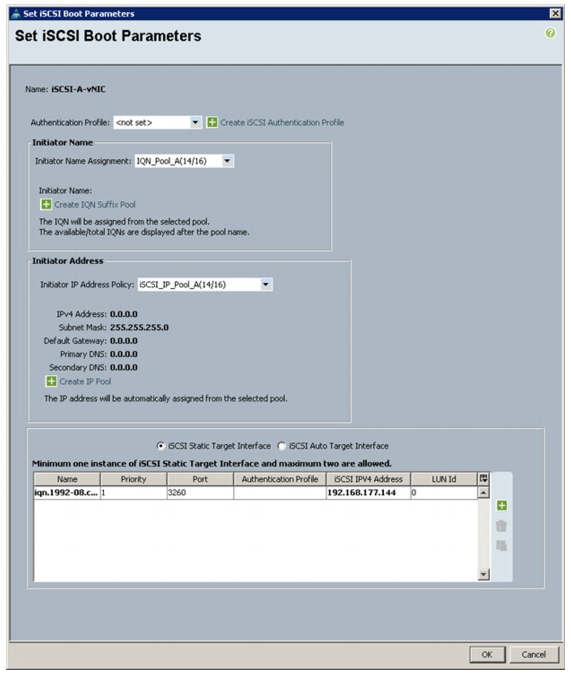Add a new iSCSI static target entry

tap(501, 506)
